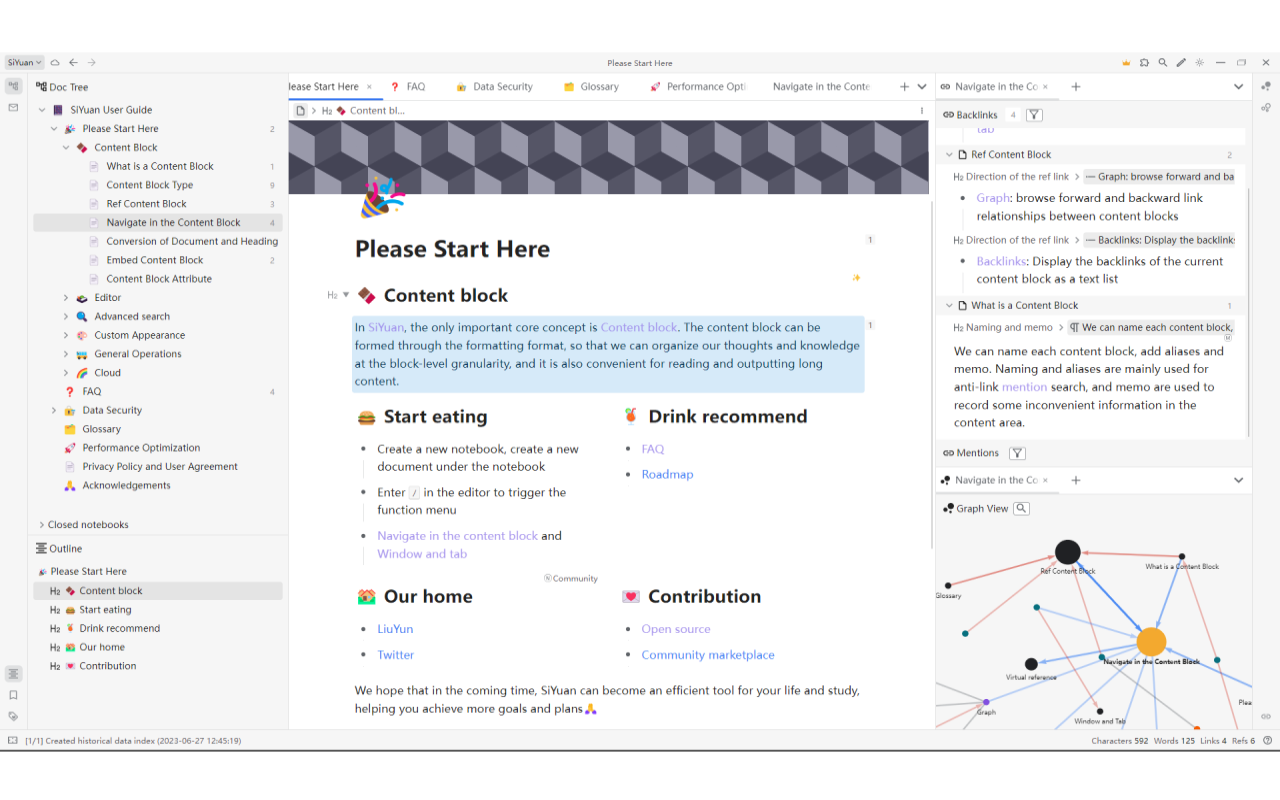
Task: Toggle appearance mode with the sun icon
Action: click(x=1200, y=62)
